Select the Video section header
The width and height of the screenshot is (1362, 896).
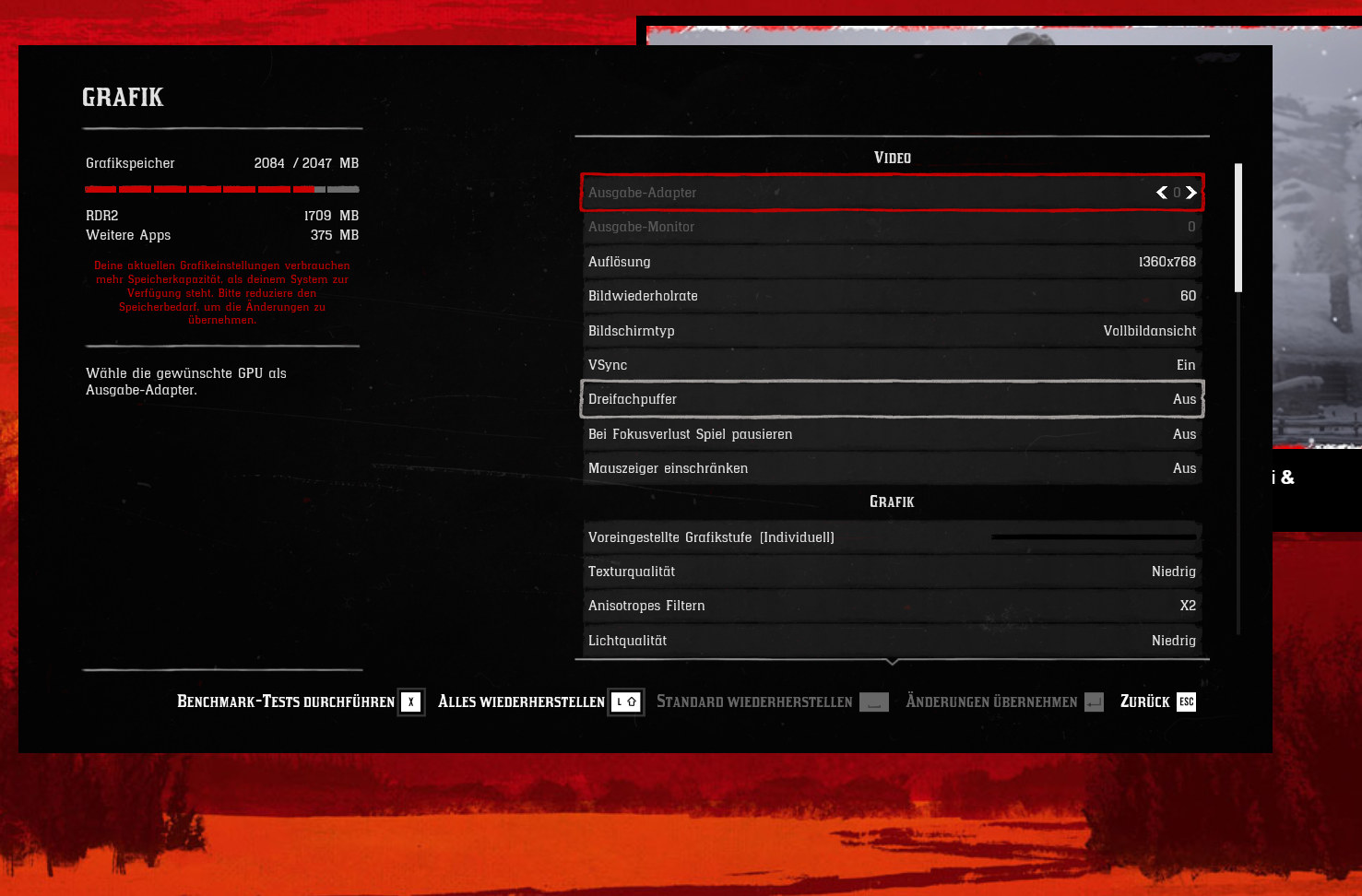(x=891, y=157)
